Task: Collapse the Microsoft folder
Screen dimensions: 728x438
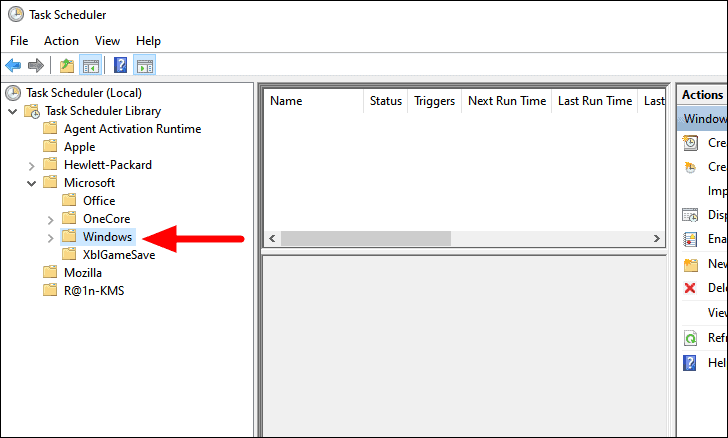Action: (32, 183)
